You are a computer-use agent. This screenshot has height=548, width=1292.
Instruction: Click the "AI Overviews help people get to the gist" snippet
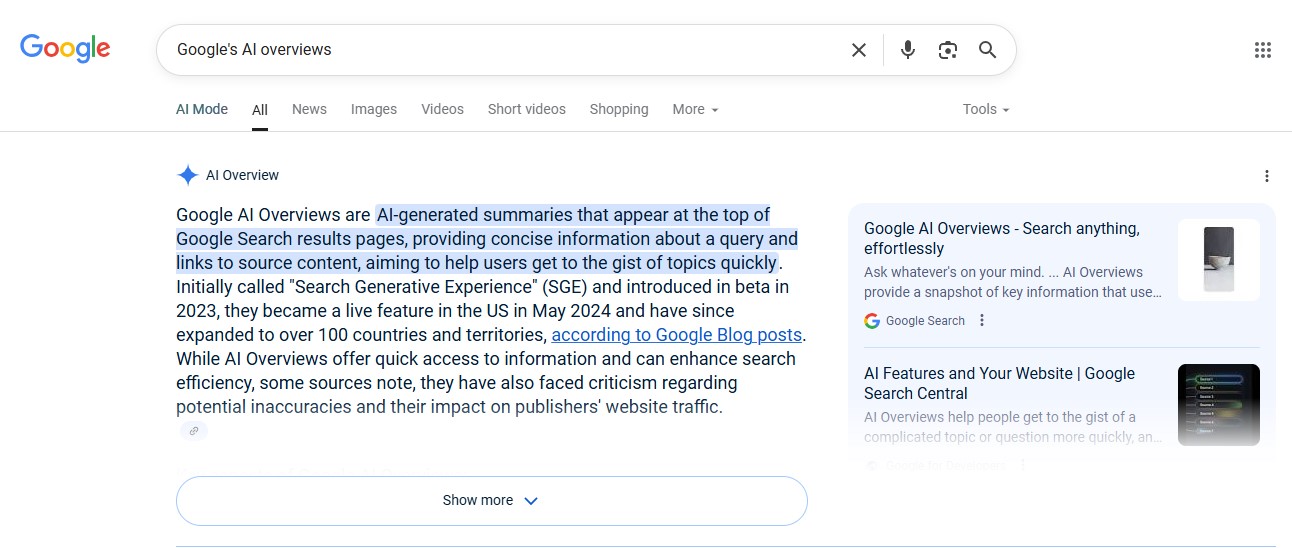point(1013,427)
